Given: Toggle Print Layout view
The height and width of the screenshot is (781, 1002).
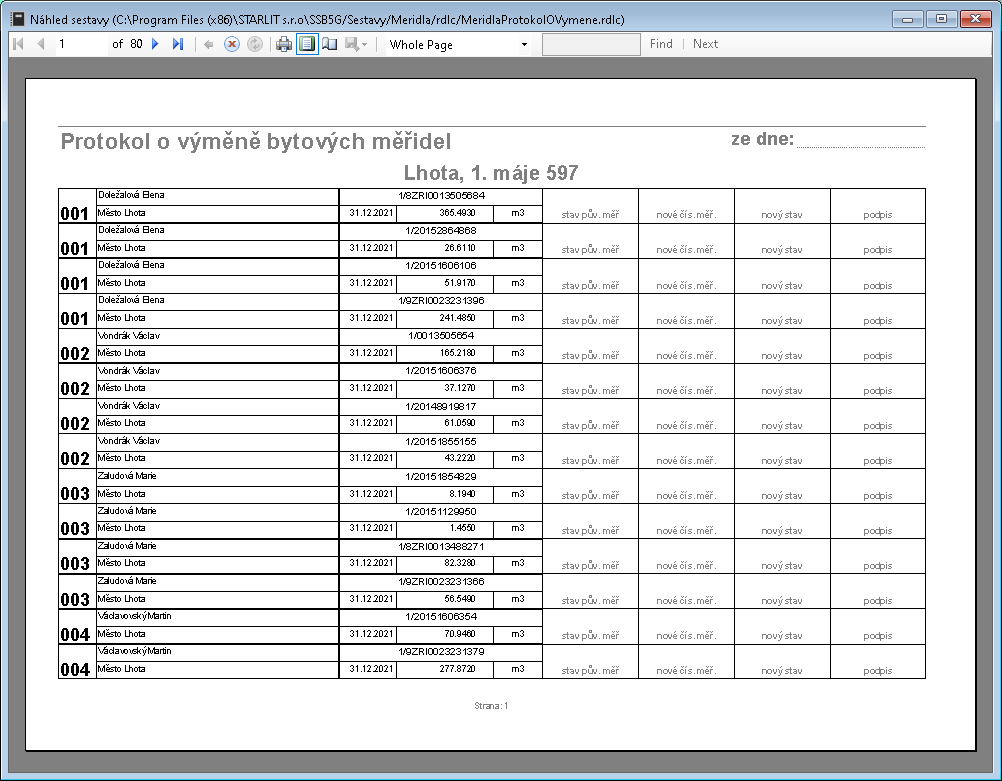Looking at the screenshot, I should pyautogui.click(x=307, y=44).
